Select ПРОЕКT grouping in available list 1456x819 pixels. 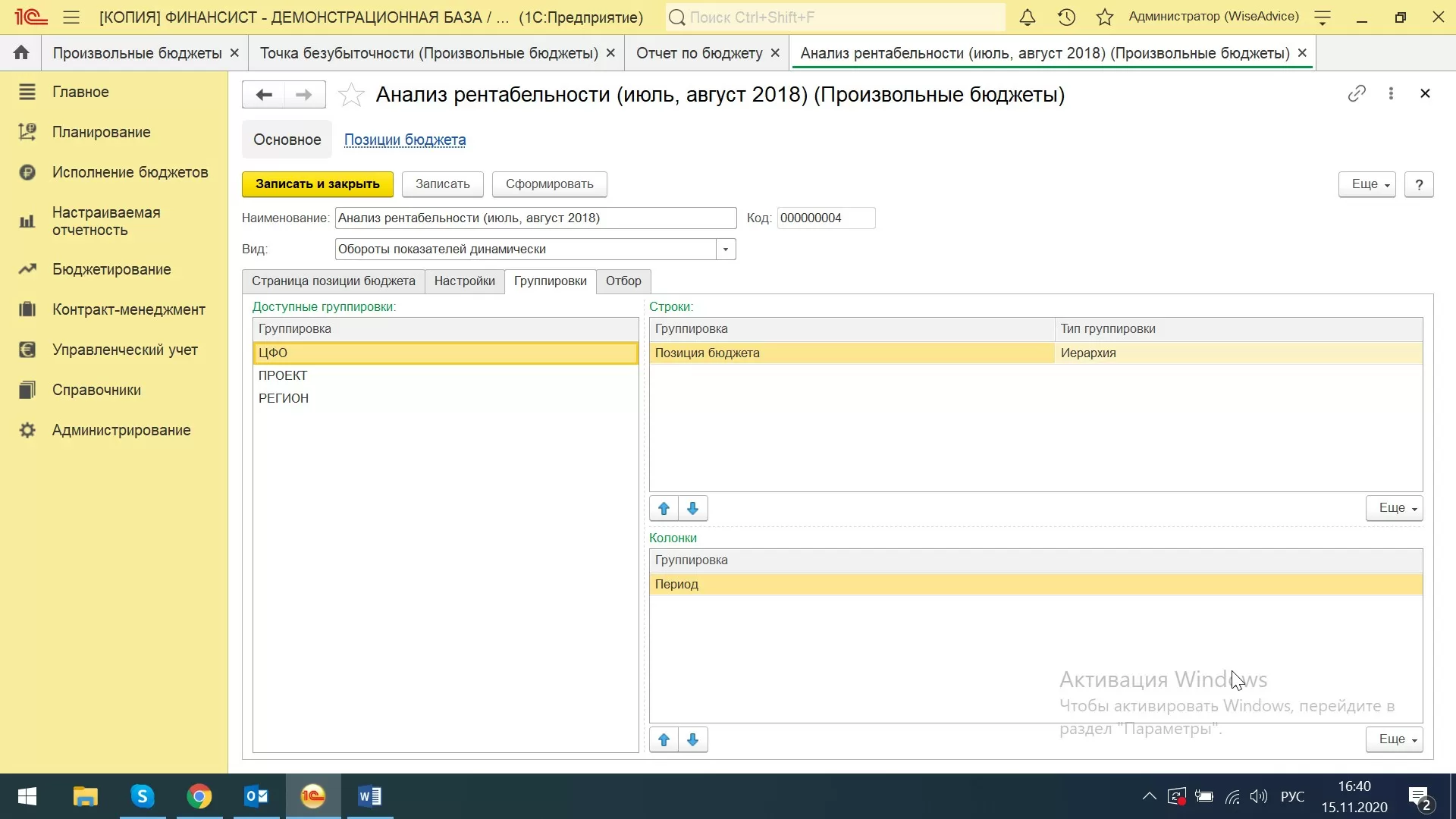pyautogui.click(x=283, y=376)
